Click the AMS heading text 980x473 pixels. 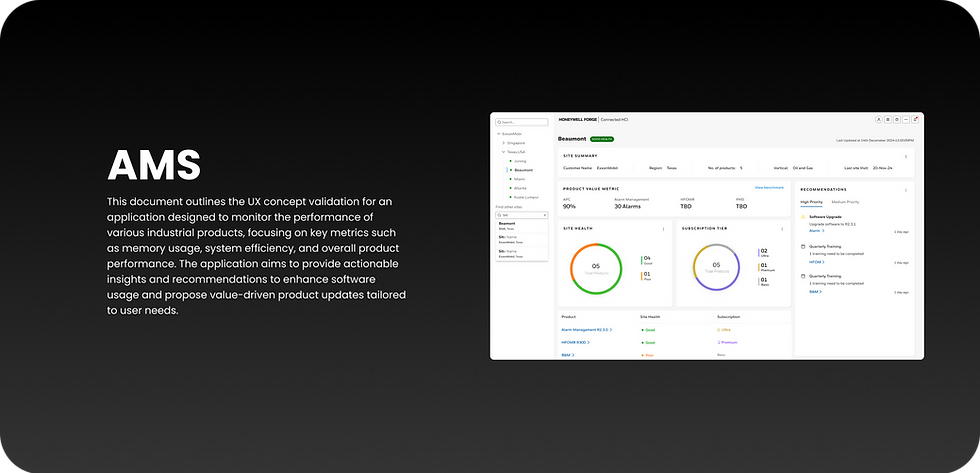click(154, 166)
